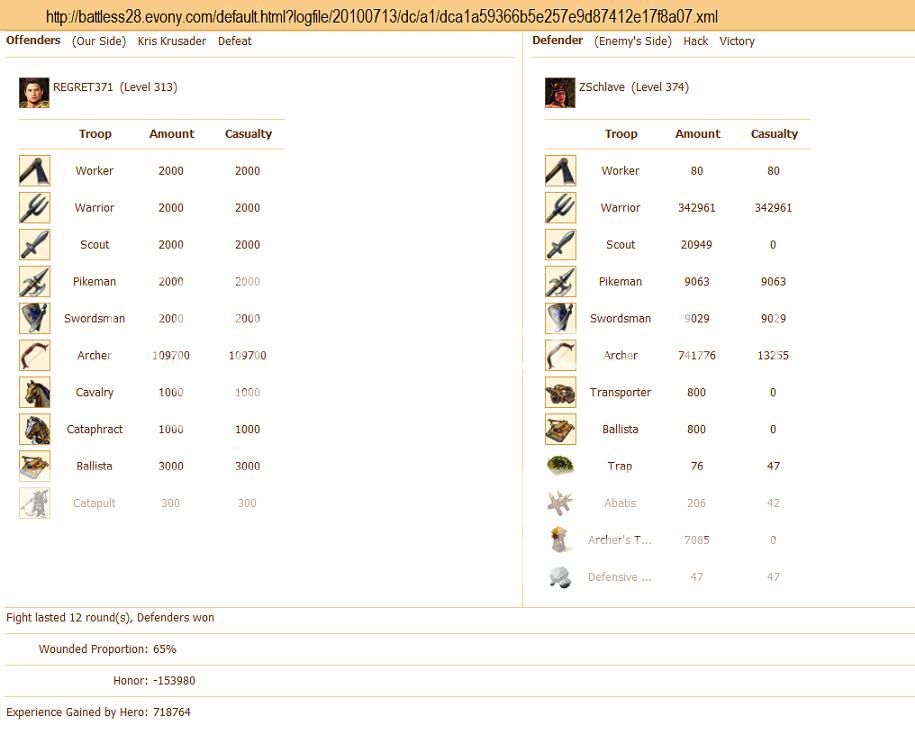Click the defender's Warrior pitchfork icon
Image resolution: width=915 pixels, height=746 pixels.
point(560,208)
